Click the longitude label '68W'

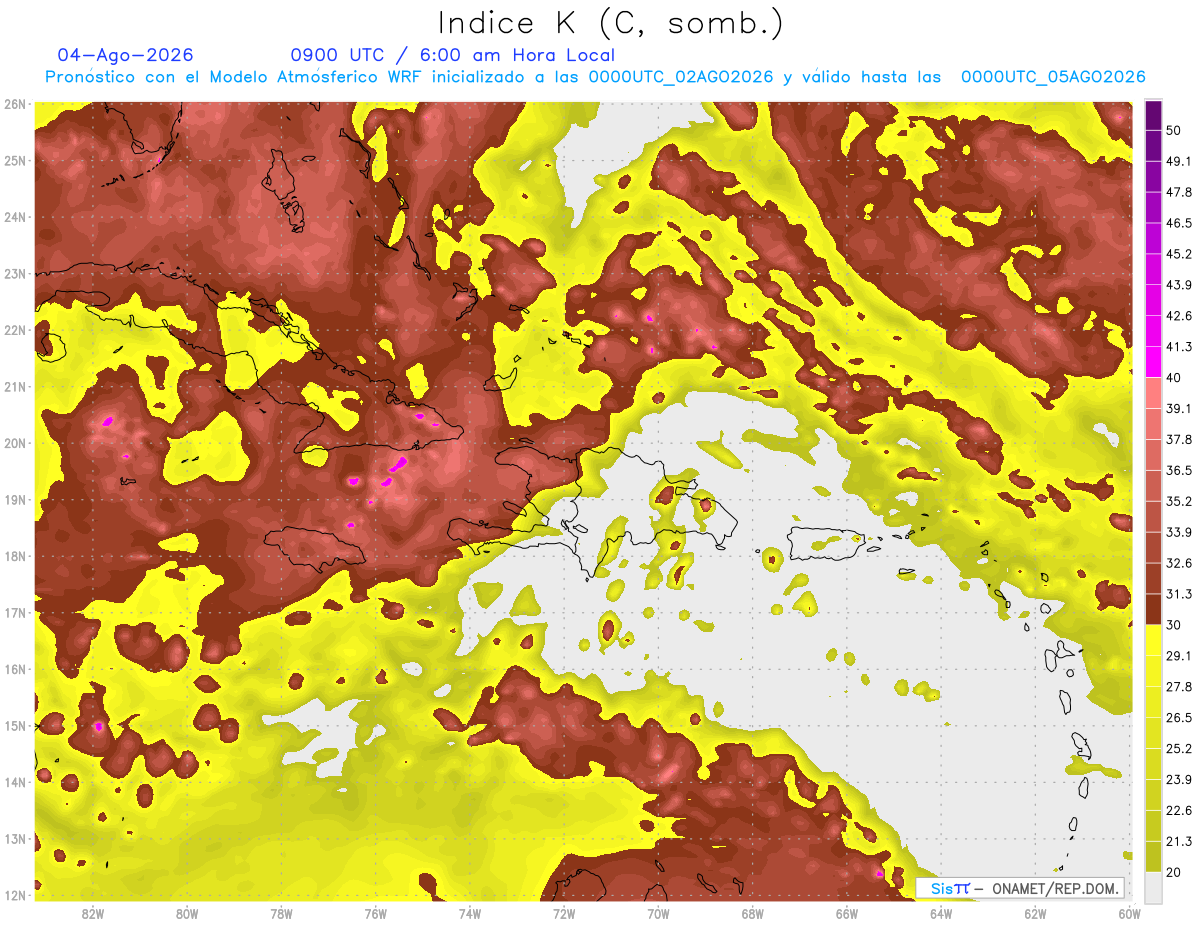[752, 914]
